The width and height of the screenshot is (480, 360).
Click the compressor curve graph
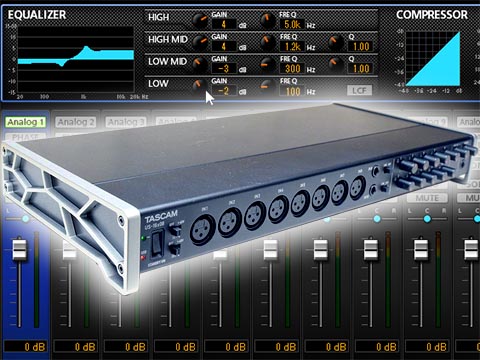click(433, 59)
